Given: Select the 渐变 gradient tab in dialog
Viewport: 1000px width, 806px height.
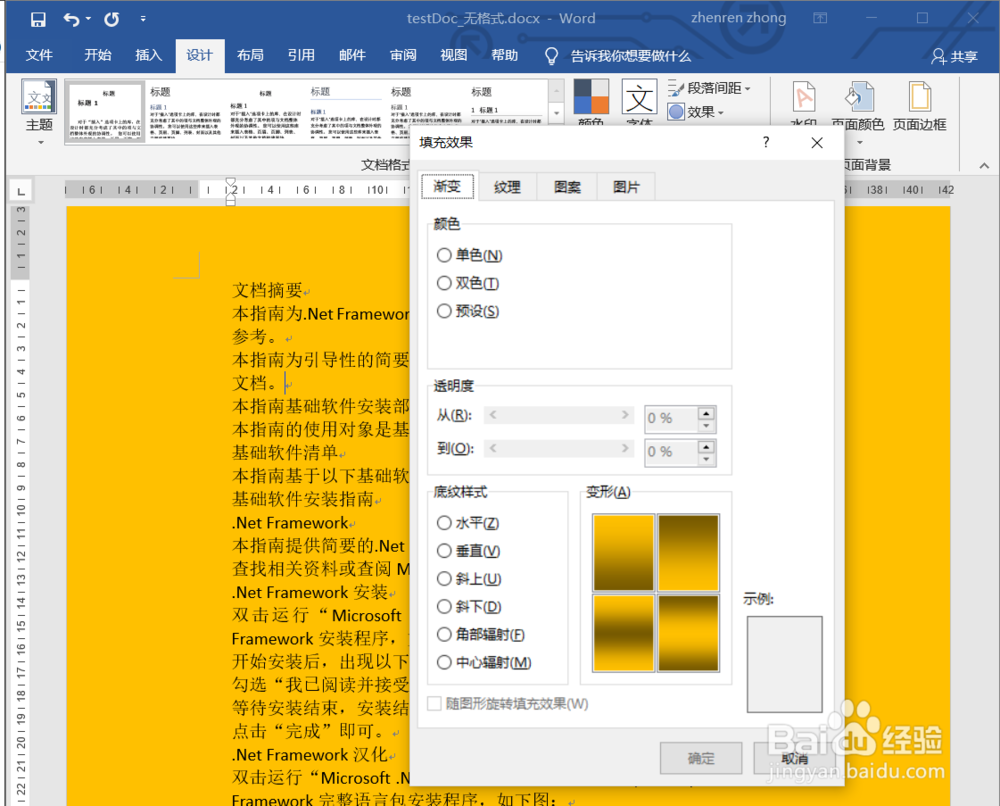Looking at the screenshot, I should [x=447, y=186].
